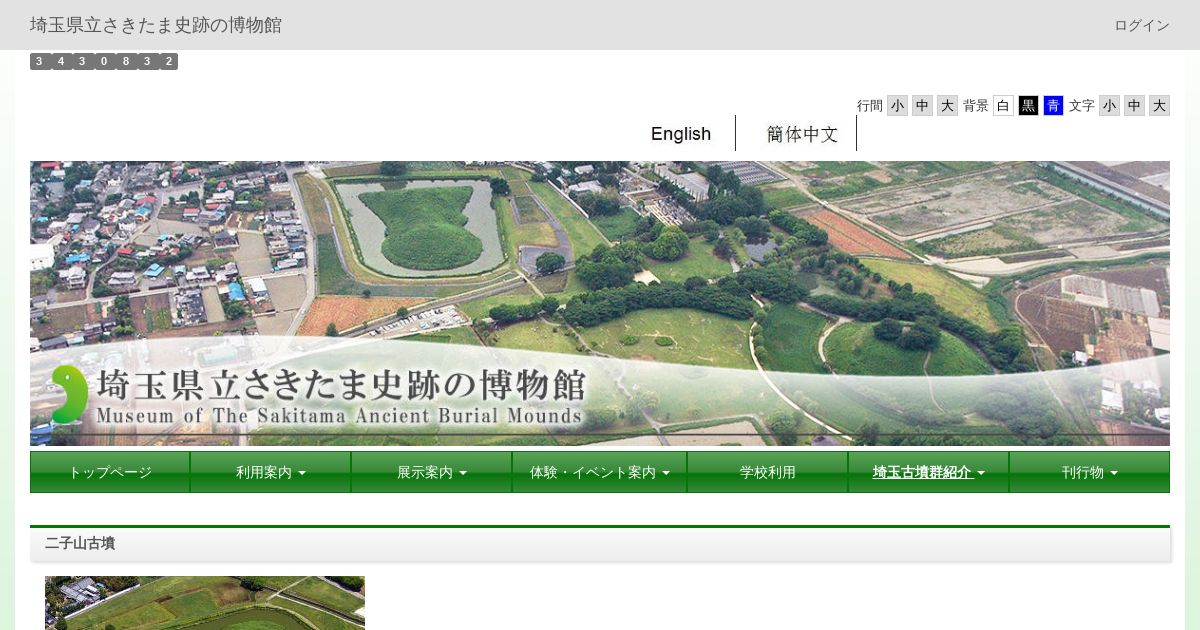The height and width of the screenshot is (630, 1200).
Task: Choose white 白 background color
Action: click(1003, 106)
